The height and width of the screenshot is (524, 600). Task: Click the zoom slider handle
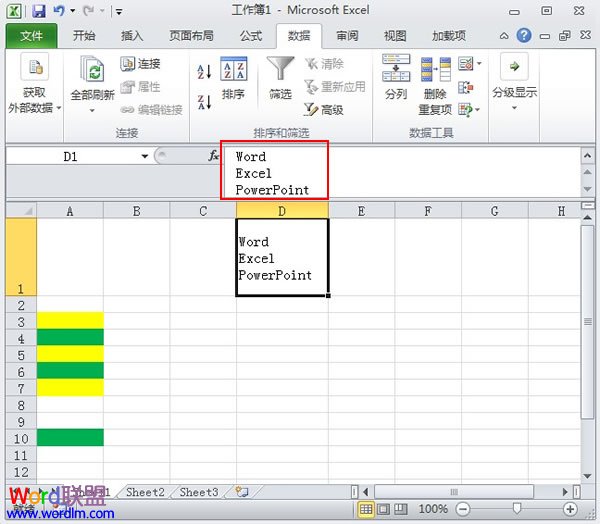click(x=517, y=508)
